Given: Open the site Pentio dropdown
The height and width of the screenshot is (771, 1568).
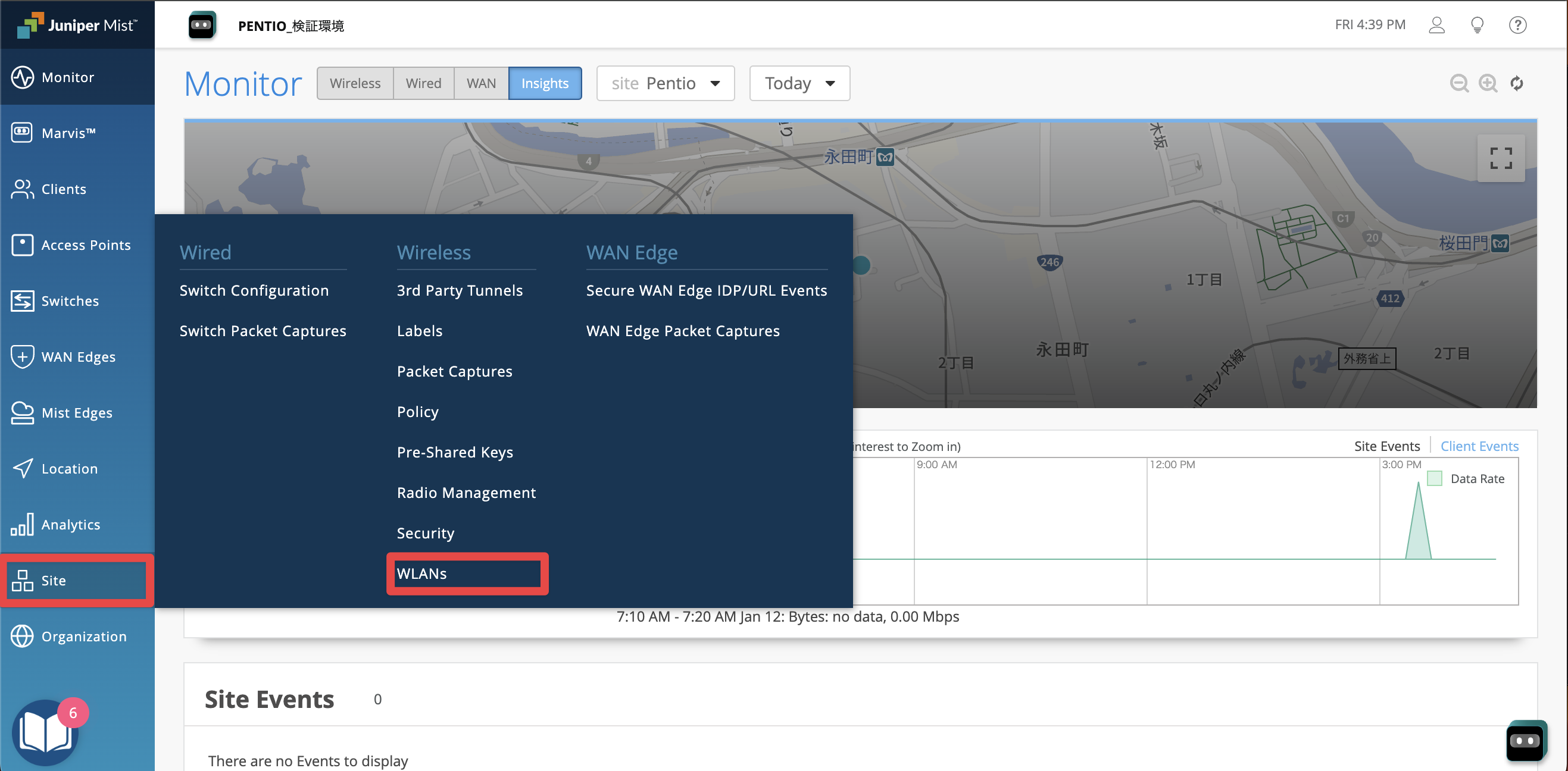Looking at the screenshot, I should click(x=666, y=83).
